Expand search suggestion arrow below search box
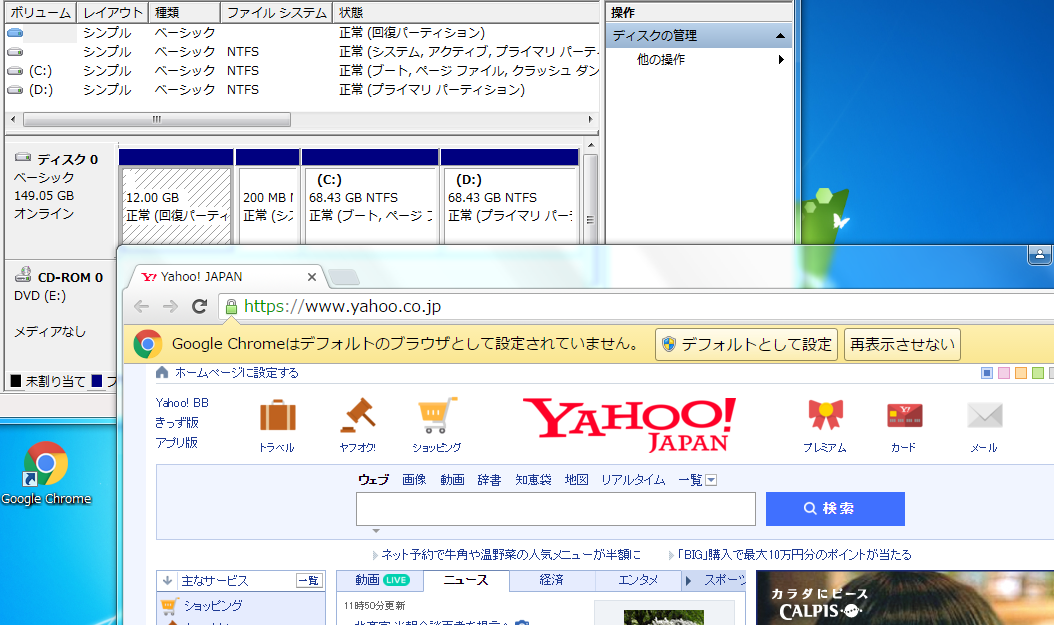1054x625 pixels. point(376,531)
